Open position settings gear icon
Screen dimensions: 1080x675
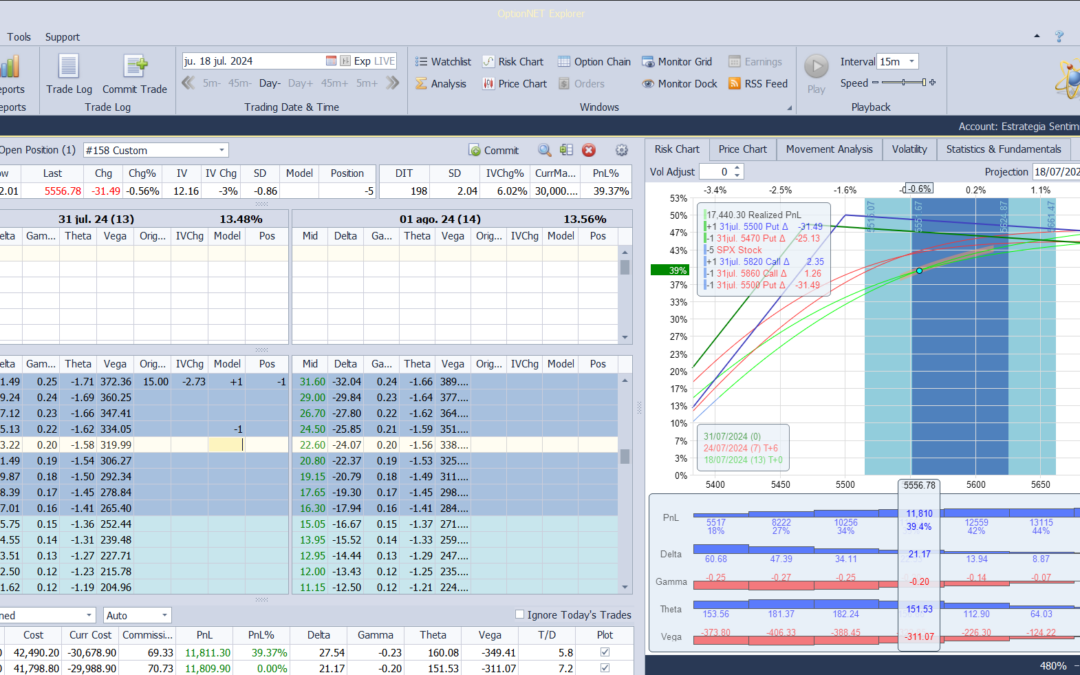click(x=621, y=150)
